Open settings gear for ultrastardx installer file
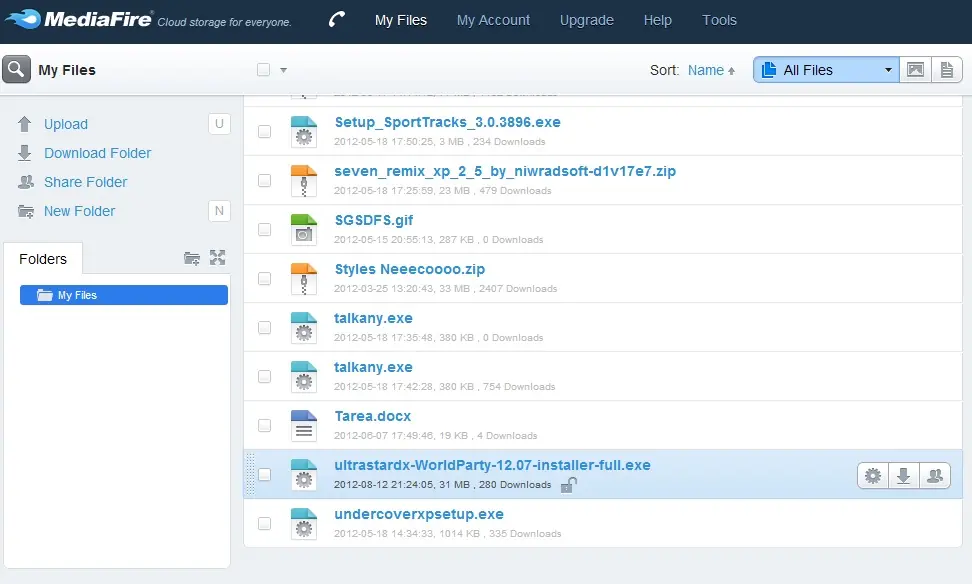This screenshot has width=972, height=584. click(x=873, y=476)
